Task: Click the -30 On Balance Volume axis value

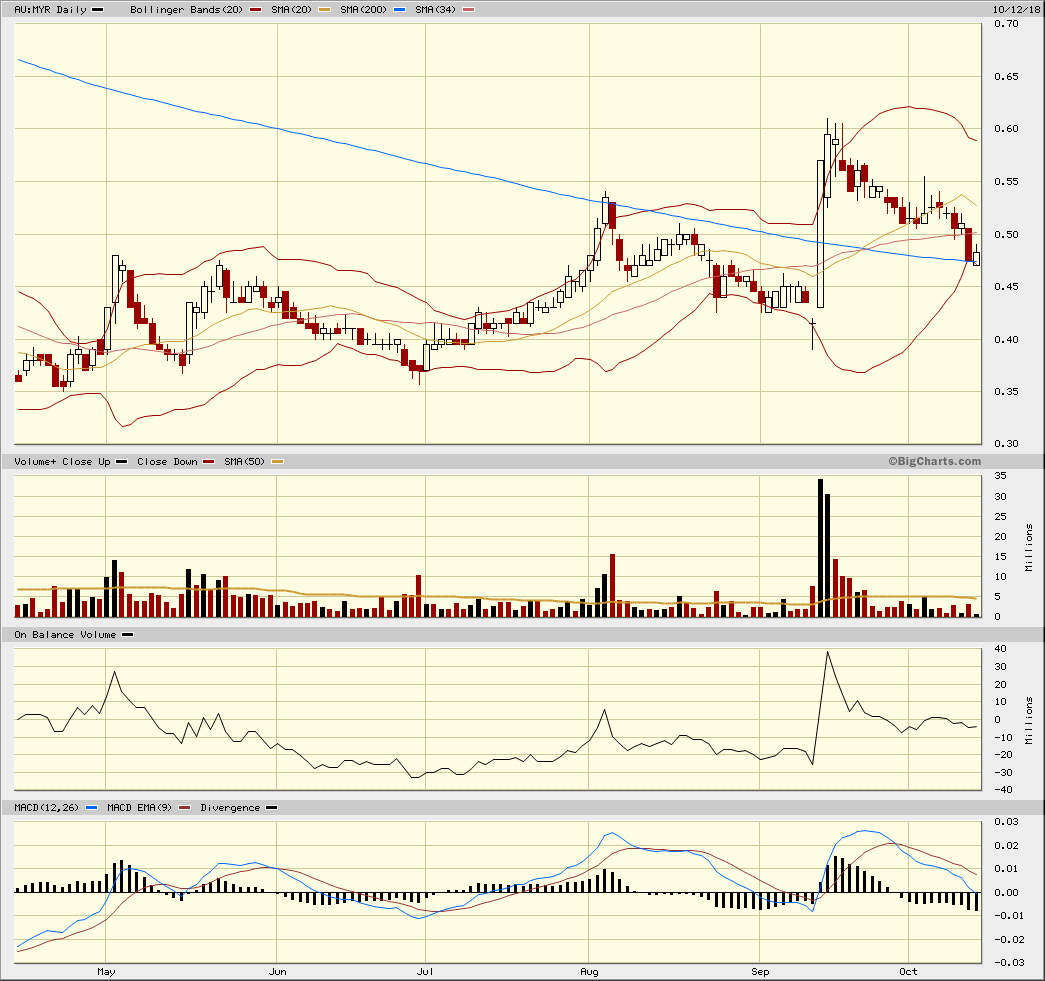Action: (1003, 772)
